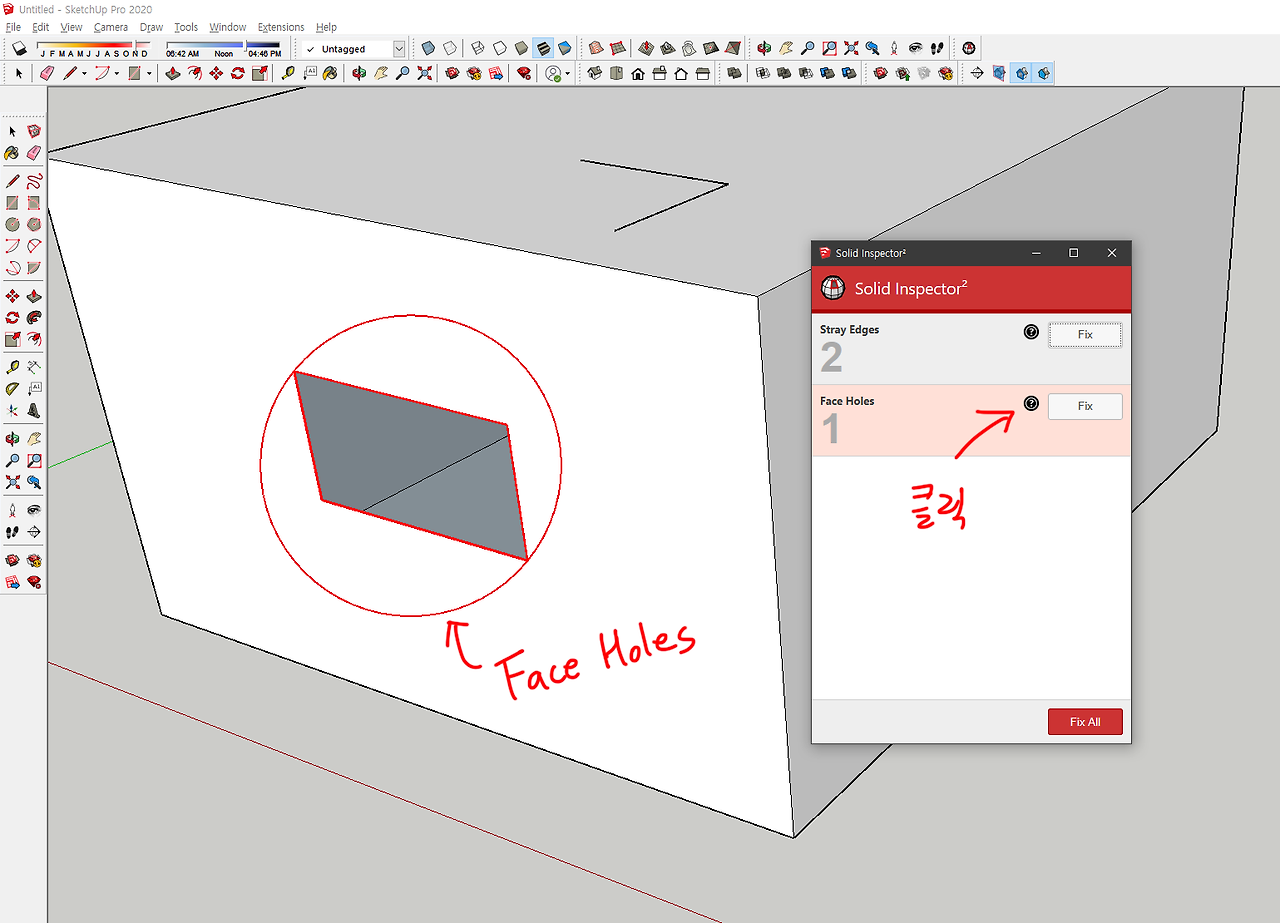
Task: Select the Eraser tool
Action: [45, 73]
